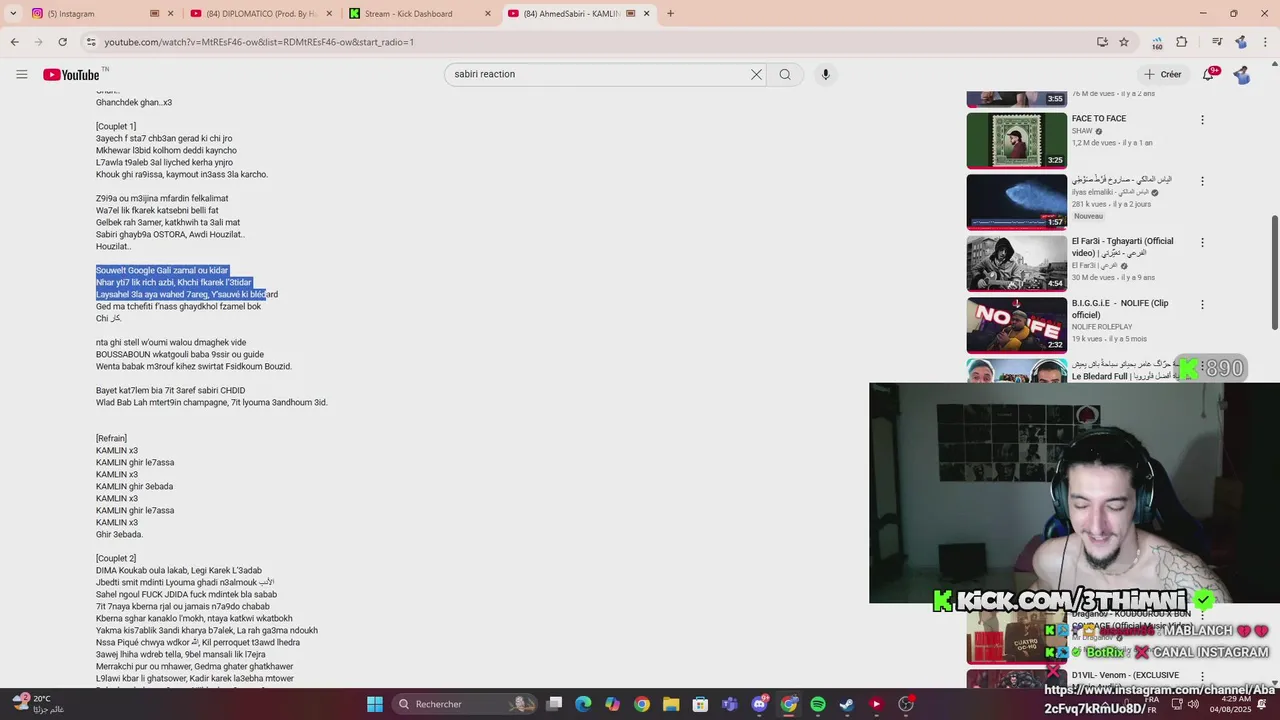This screenshot has height=720, width=1280.
Task: Open SHAW channel link
Action: click(1082, 131)
